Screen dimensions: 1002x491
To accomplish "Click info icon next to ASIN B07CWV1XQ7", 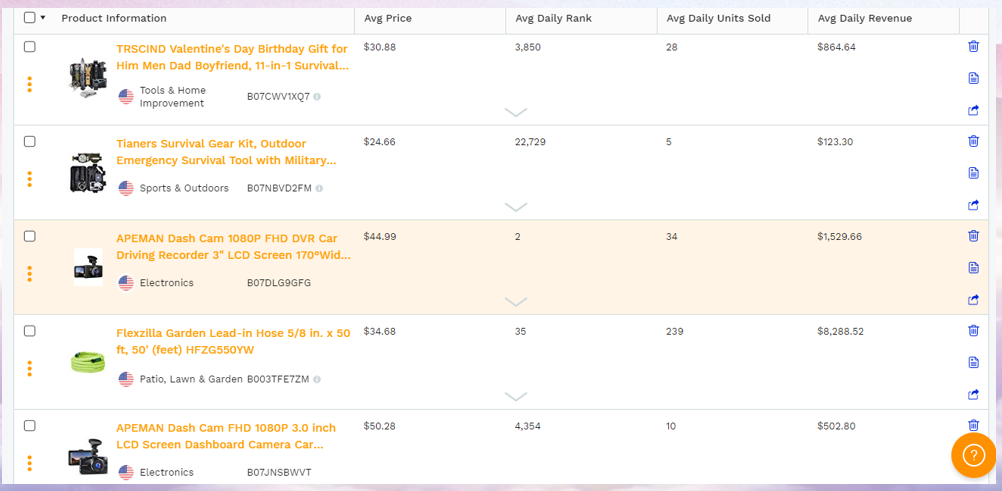I will pyautogui.click(x=317, y=97).
